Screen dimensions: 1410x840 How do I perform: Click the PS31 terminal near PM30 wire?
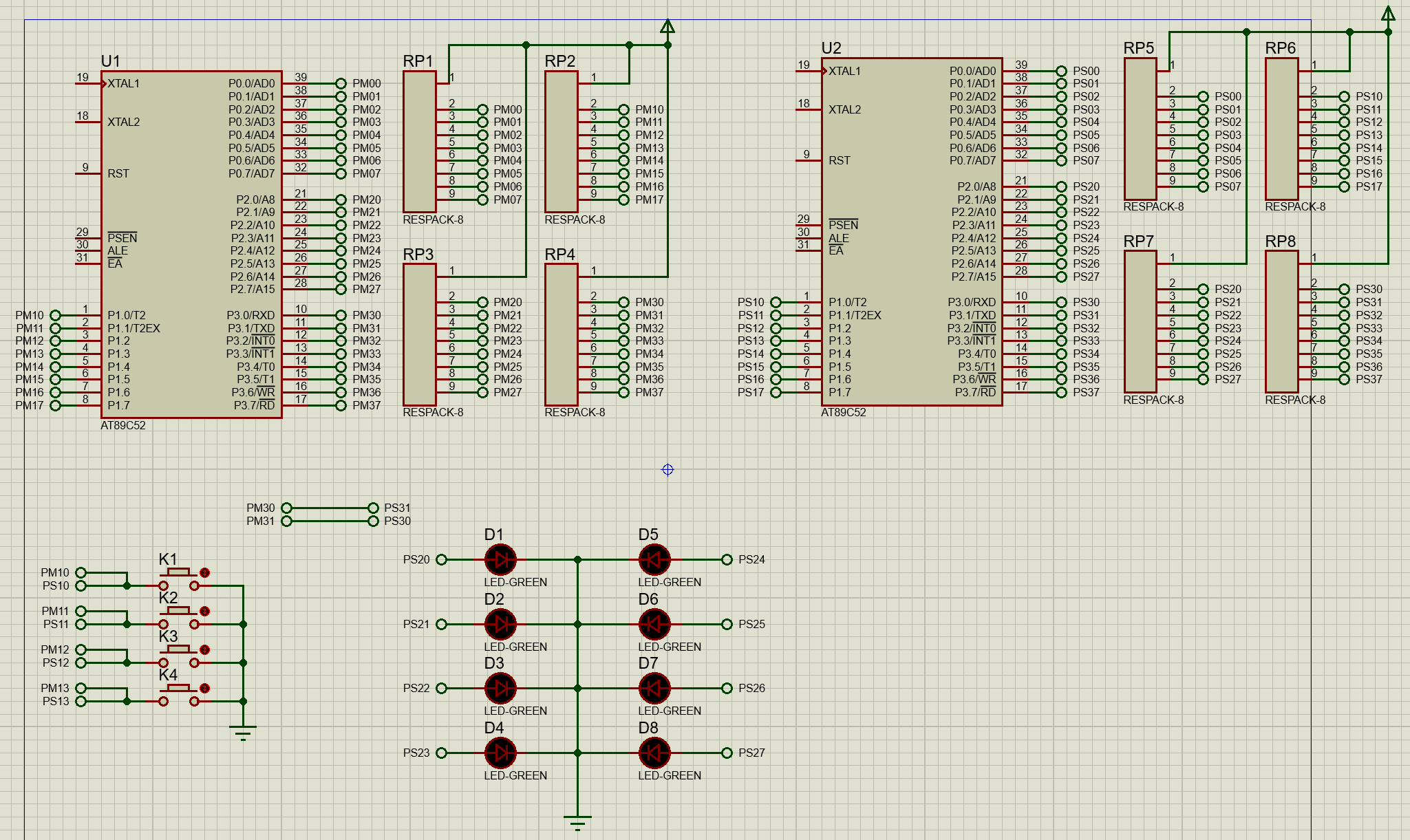pos(374,508)
